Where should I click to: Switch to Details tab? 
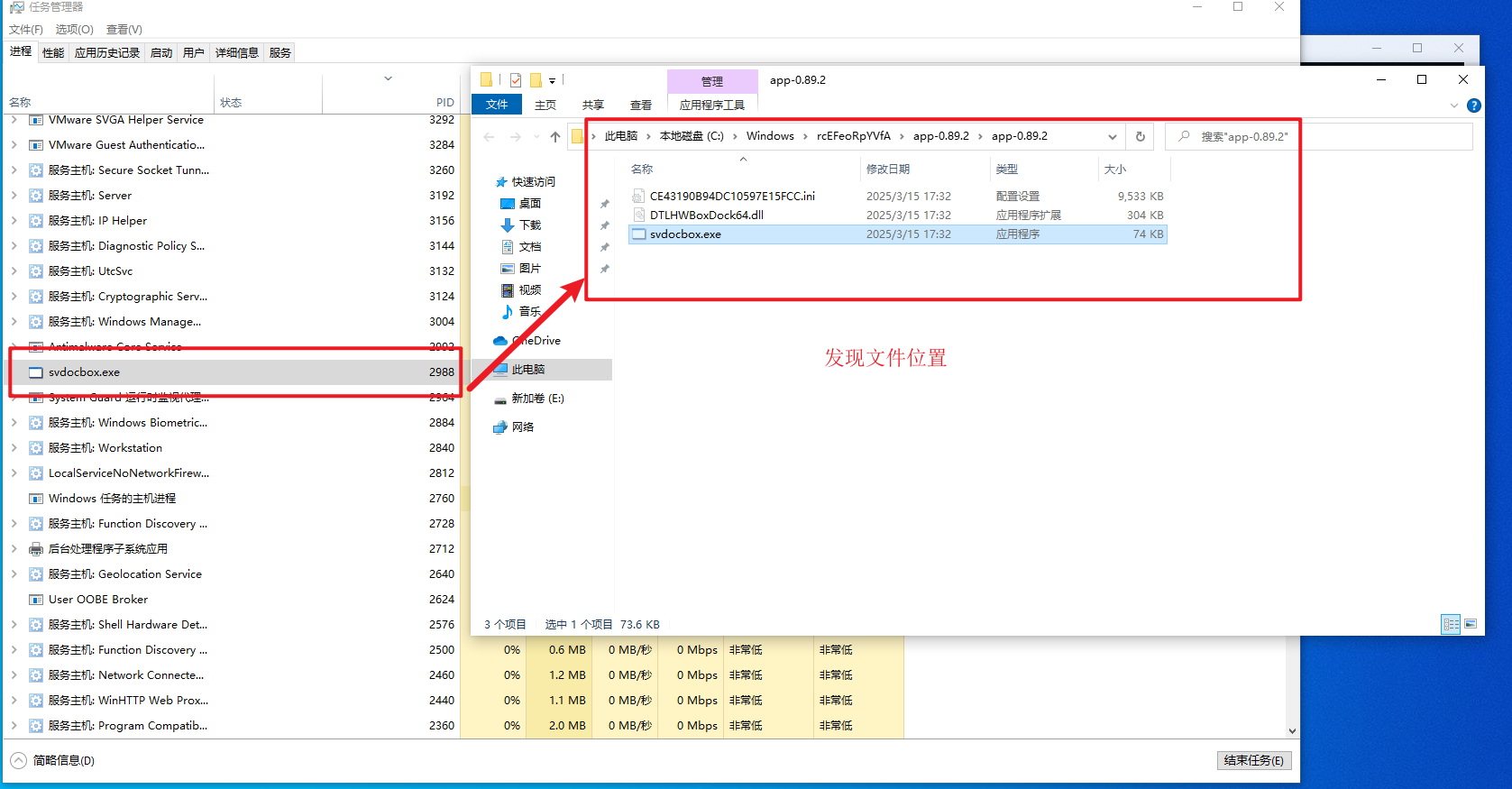click(x=237, y=52)
